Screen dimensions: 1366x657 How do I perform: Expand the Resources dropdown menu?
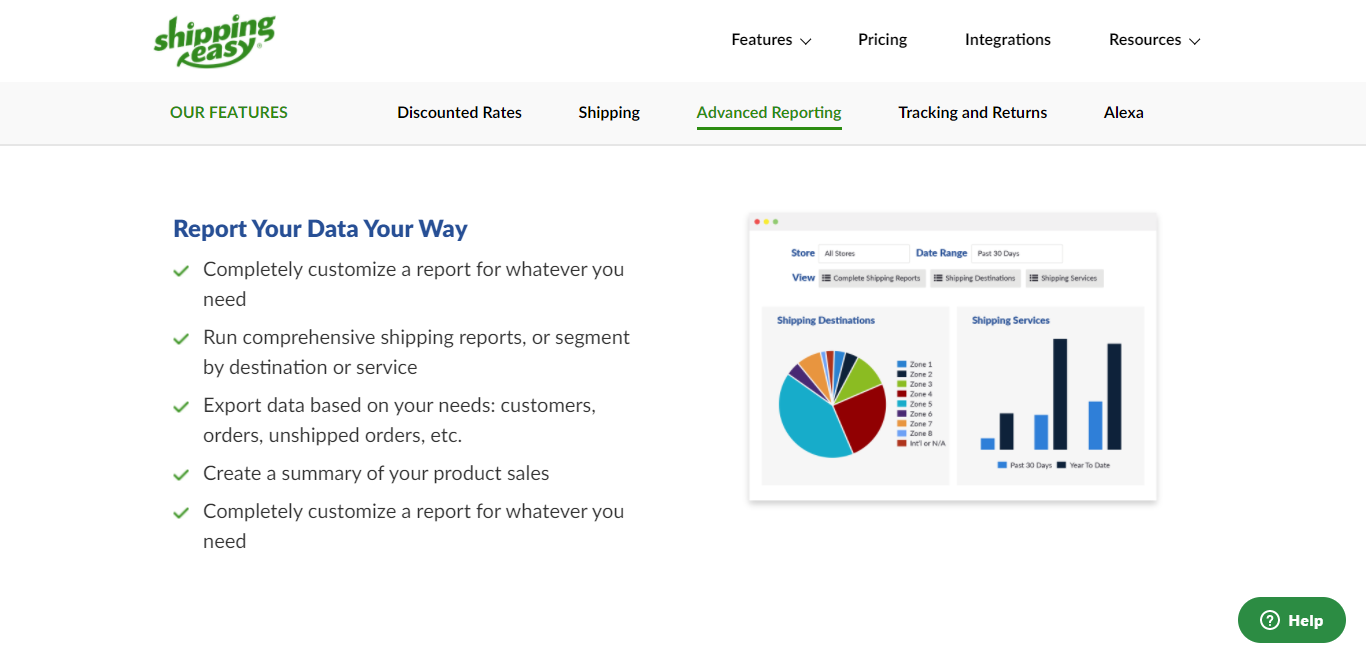tap(1154, 40)
